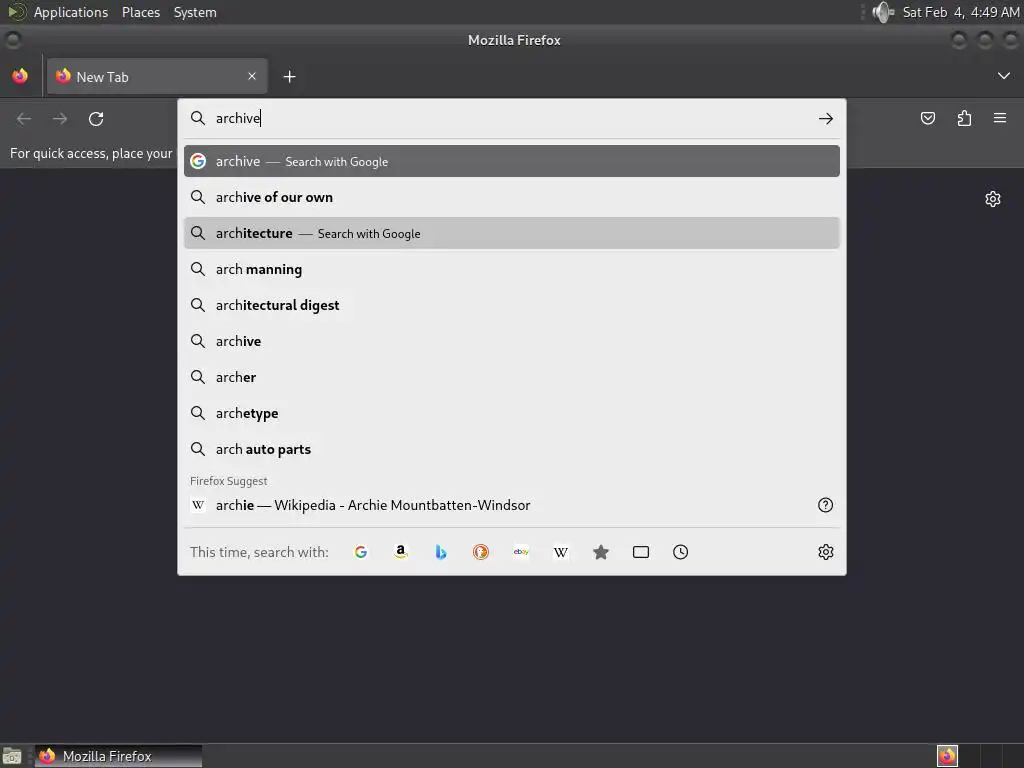The width and height of the screenshot is (1024, 768).
Task: Open search settings gear in the dropdown
Action: (x=825, y=552)
